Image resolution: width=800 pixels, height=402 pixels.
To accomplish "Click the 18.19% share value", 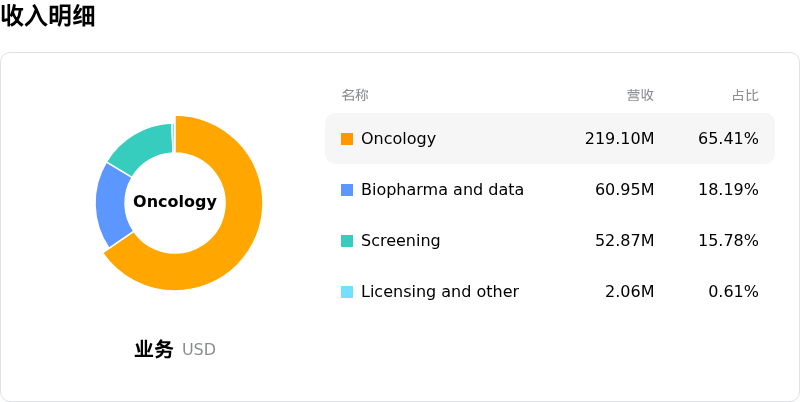I will [x=728, y=190].
